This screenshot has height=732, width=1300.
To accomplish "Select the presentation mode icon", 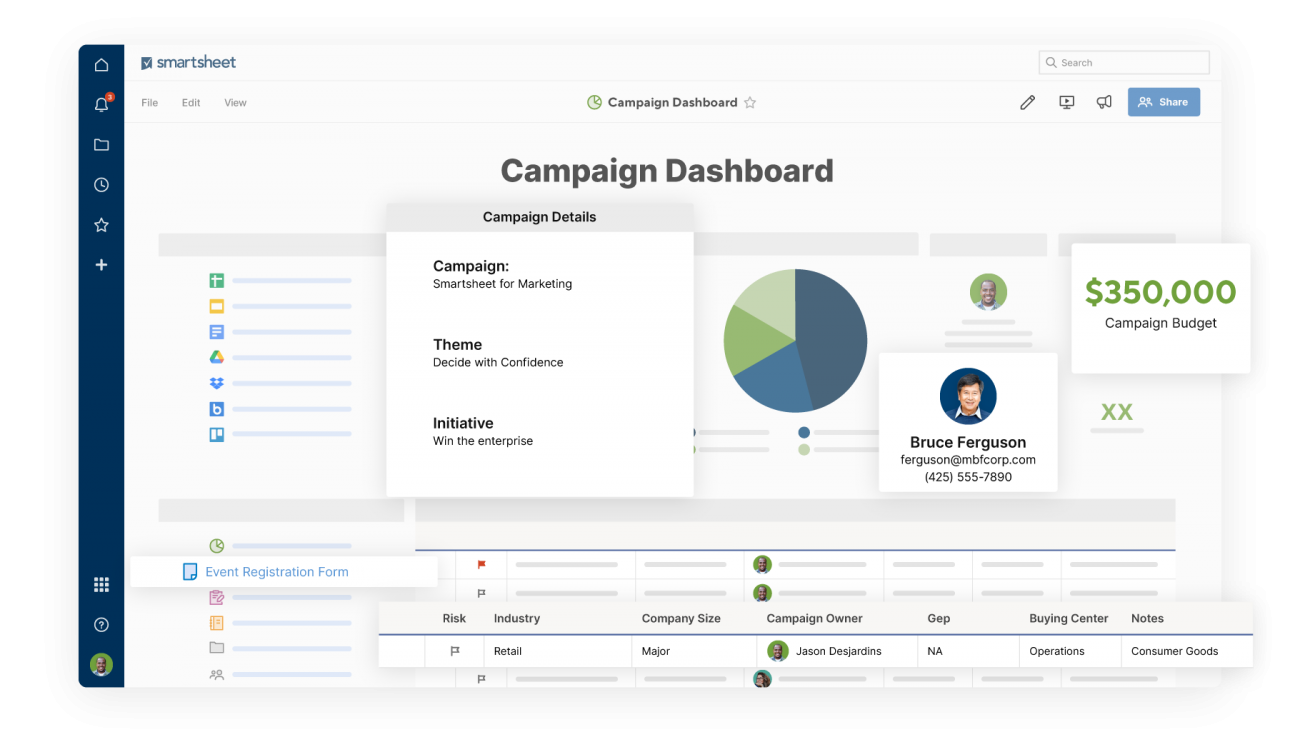I will [1066, 101].
